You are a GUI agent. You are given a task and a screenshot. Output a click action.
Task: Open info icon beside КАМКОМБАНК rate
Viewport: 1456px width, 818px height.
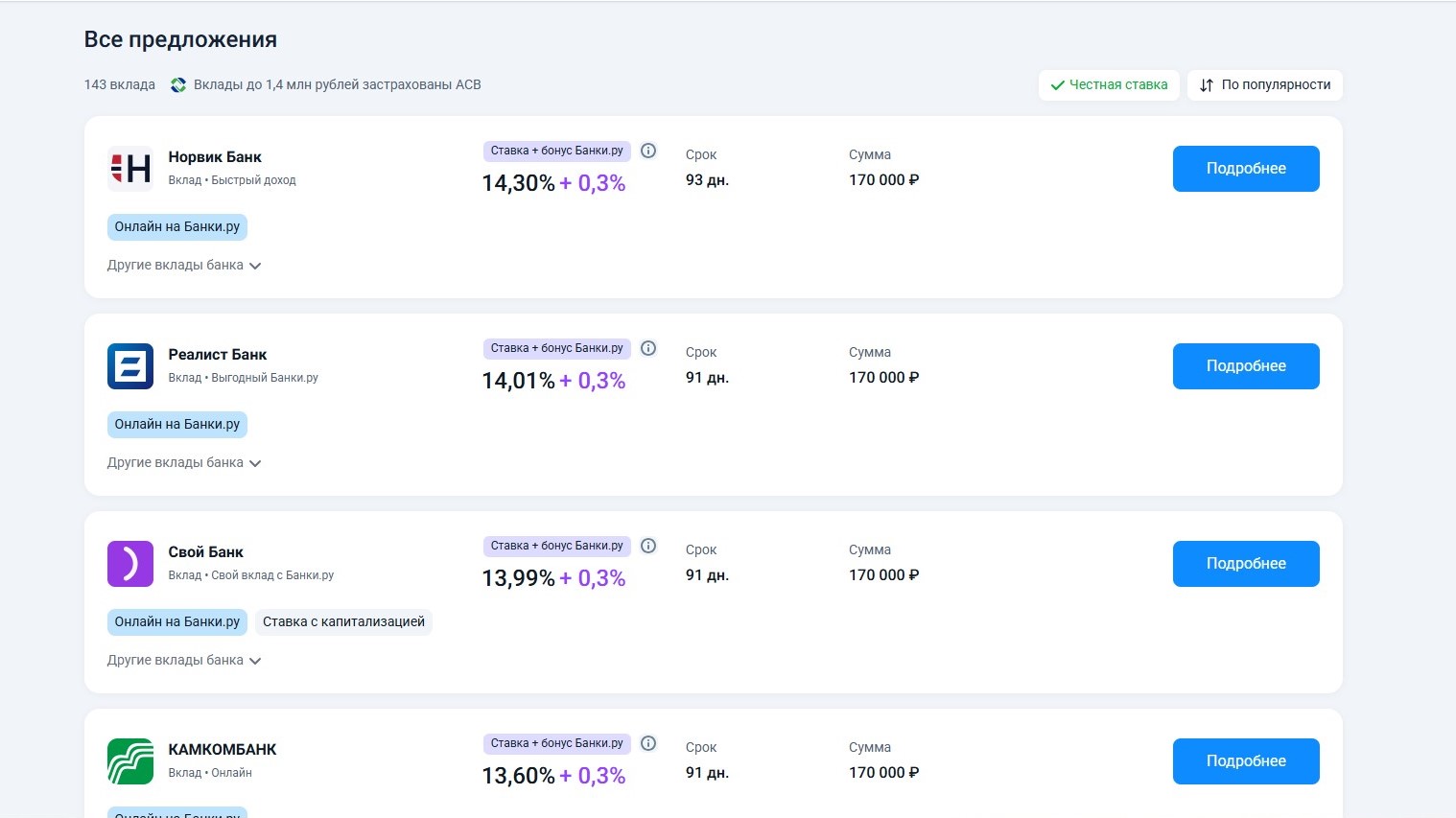tap(648, 743)
